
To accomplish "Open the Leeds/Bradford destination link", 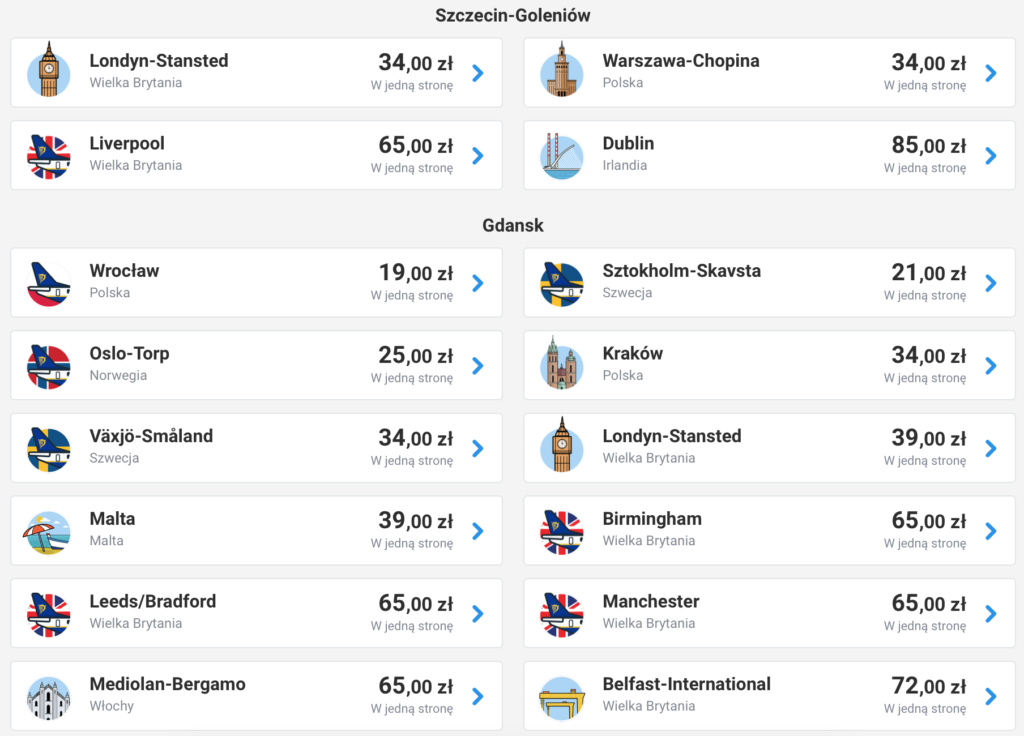I will point(153,601).
